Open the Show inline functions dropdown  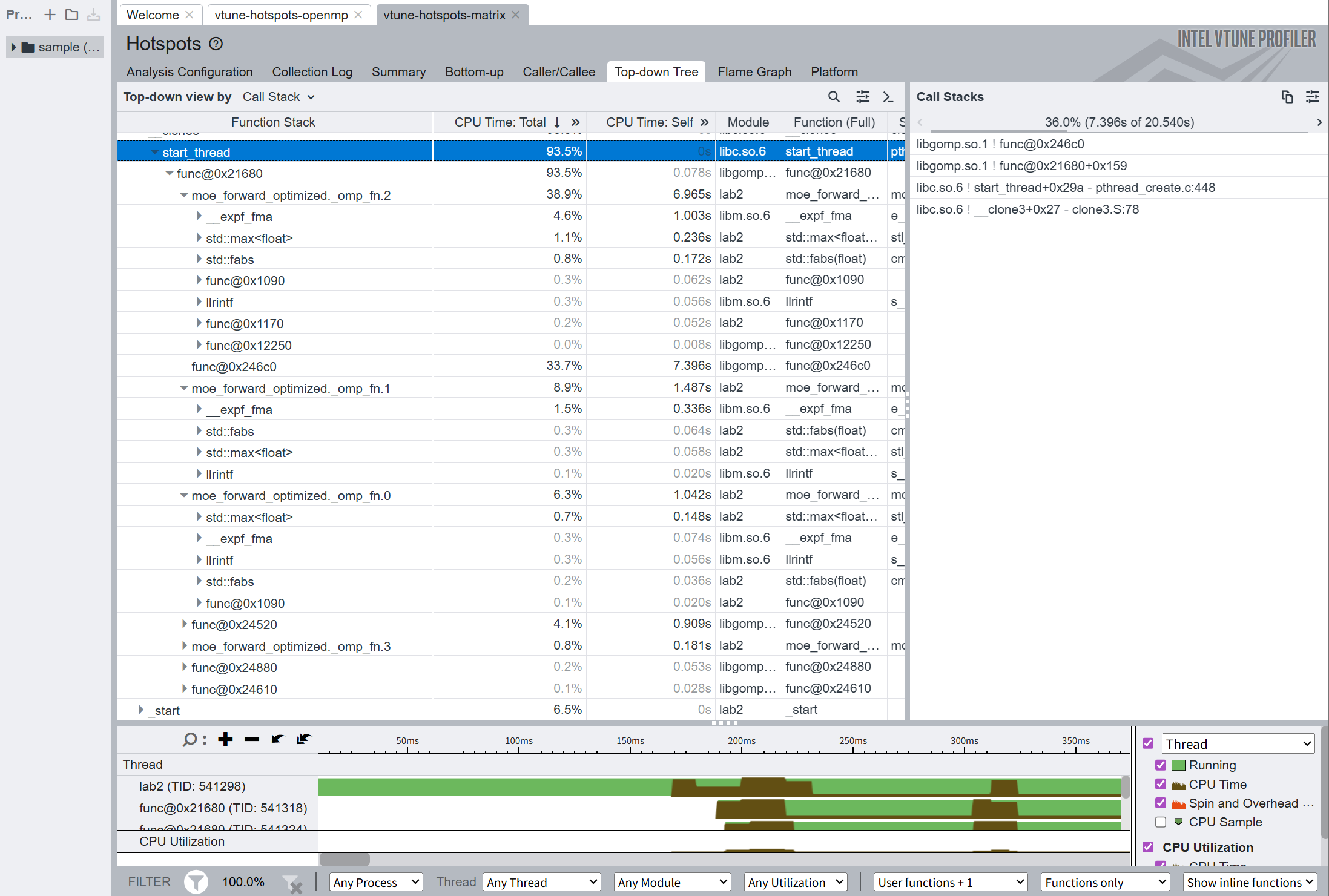(x=1250, y=882)
